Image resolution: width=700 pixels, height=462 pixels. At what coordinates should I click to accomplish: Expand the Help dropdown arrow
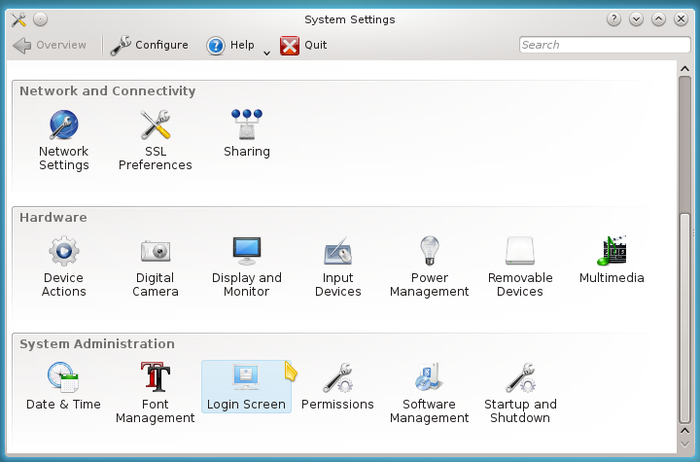[267, 53]
